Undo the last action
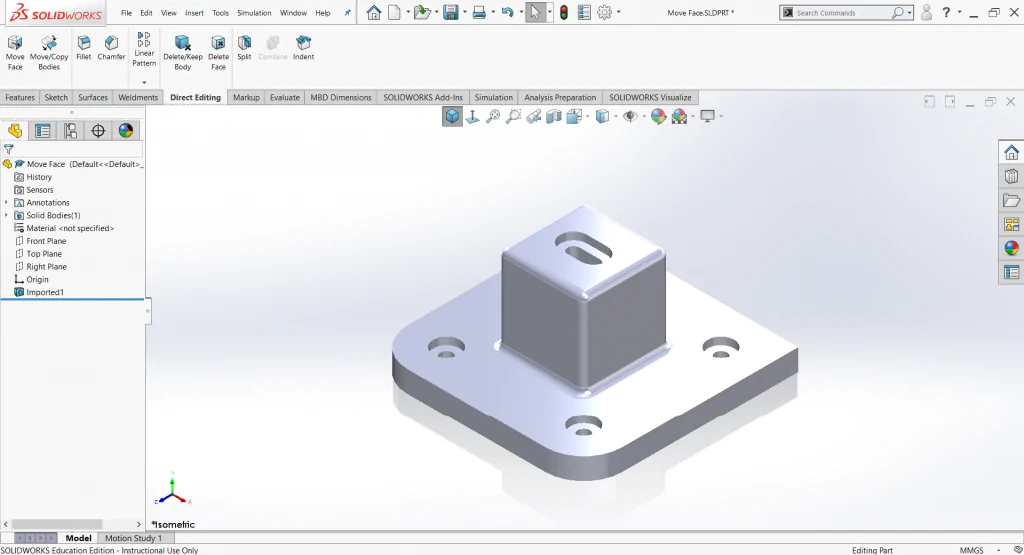Screen dimensions: 1024x555 pos(507,12)
